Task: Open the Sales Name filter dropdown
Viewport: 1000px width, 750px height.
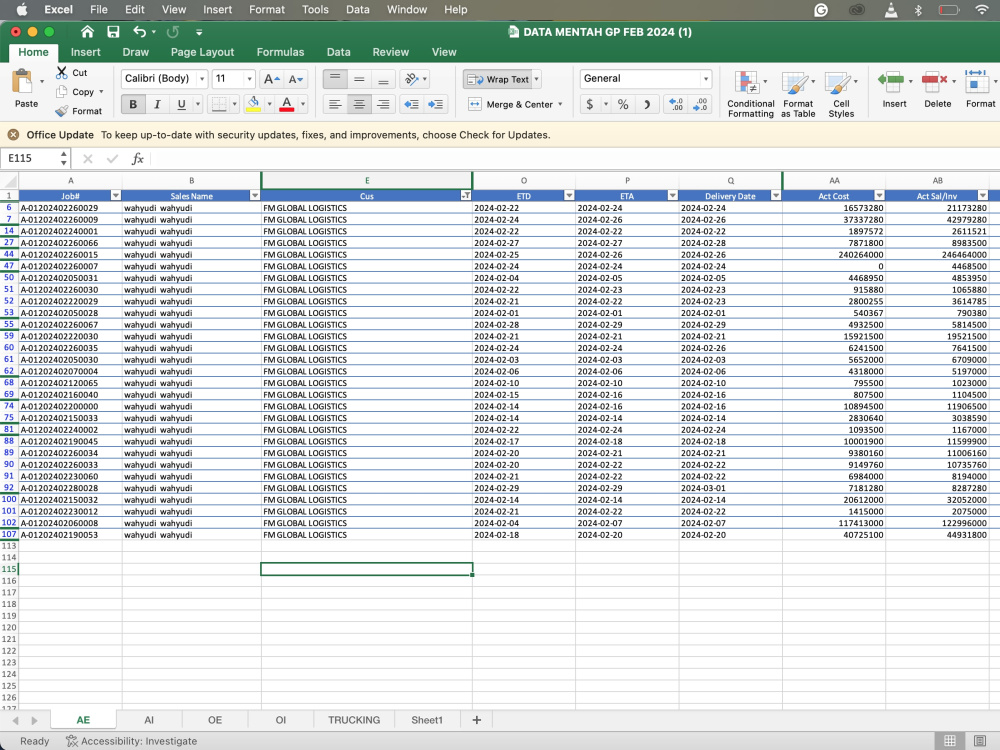Action: (254, 196)
